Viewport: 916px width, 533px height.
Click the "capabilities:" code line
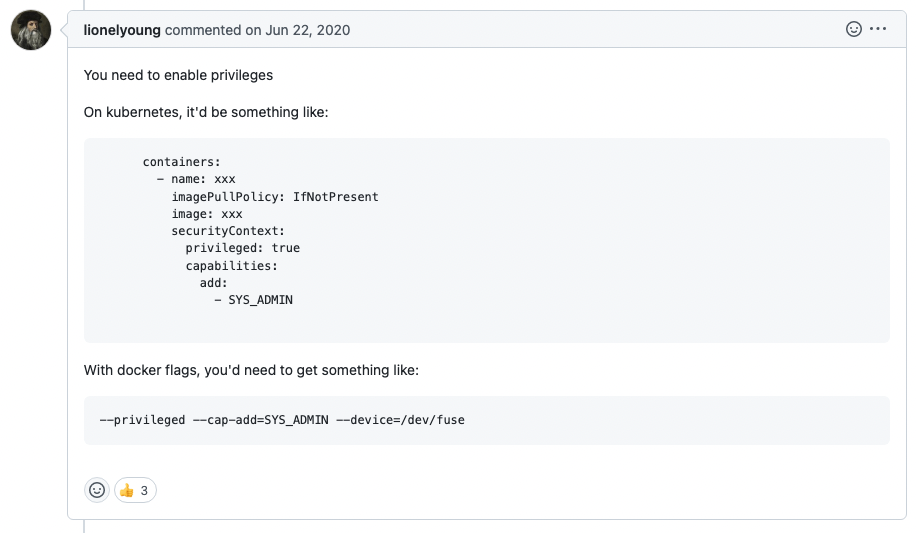[x=231, y=266]
